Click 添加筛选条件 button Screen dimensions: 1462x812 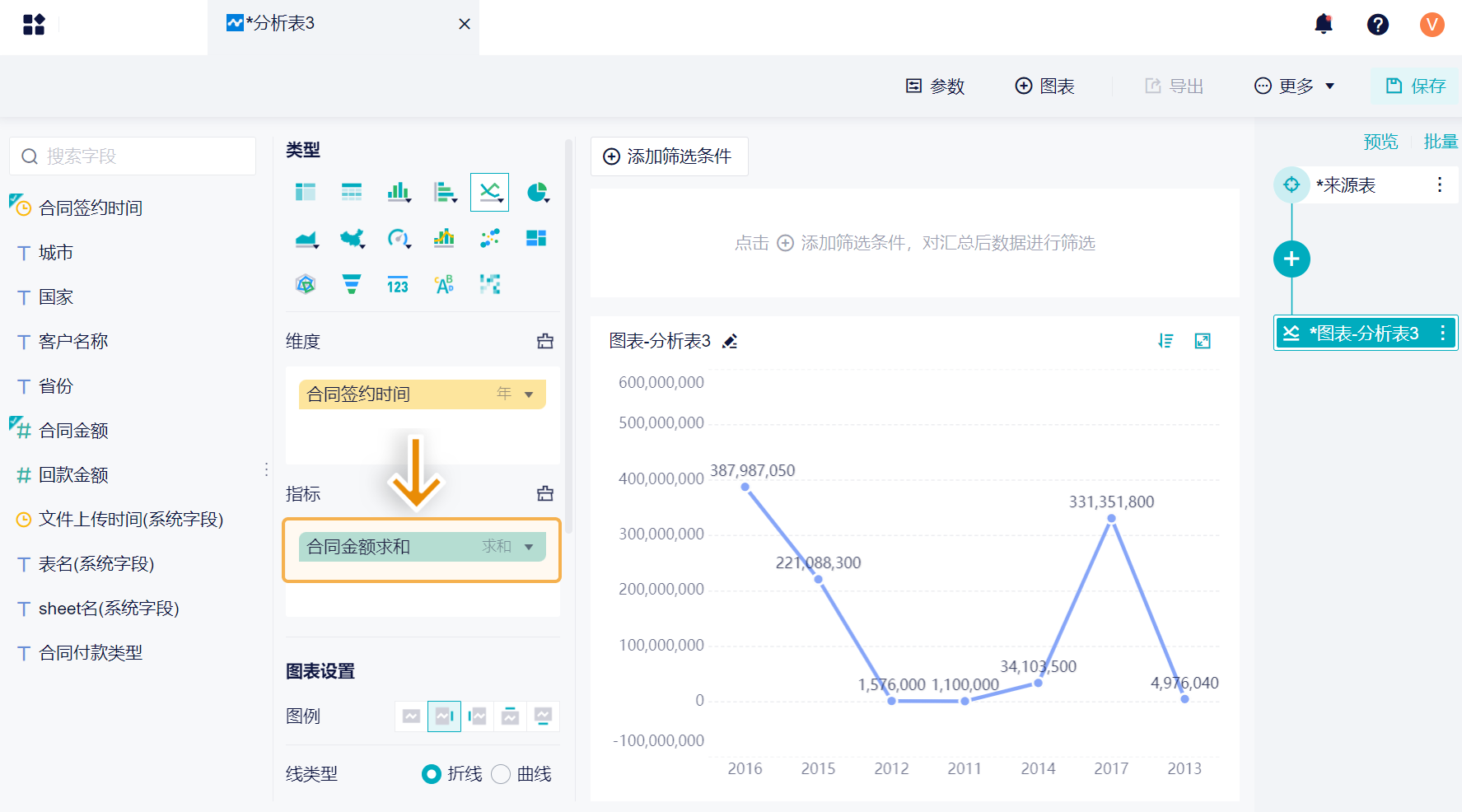[x=669, y=156]
